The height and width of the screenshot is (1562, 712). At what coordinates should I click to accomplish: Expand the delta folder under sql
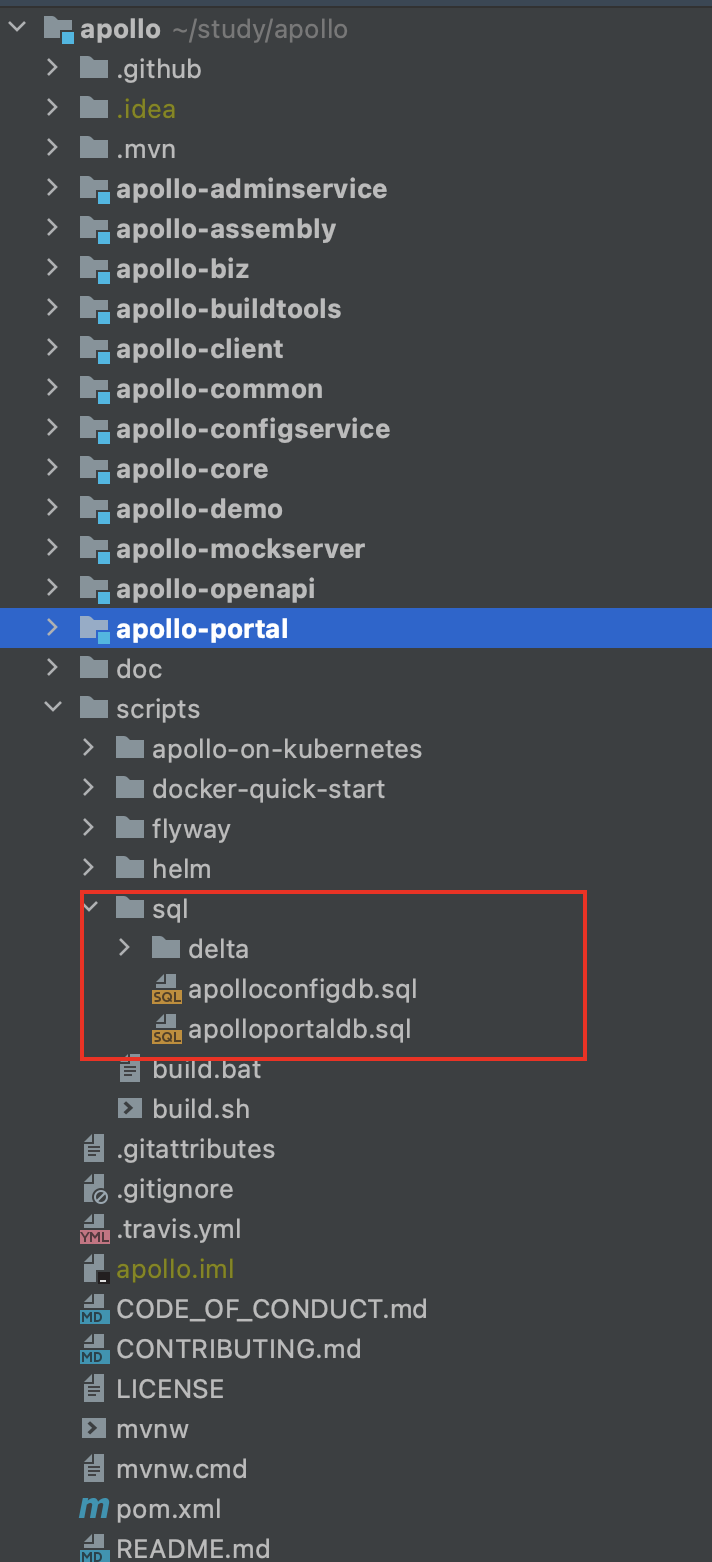(124, 948)
